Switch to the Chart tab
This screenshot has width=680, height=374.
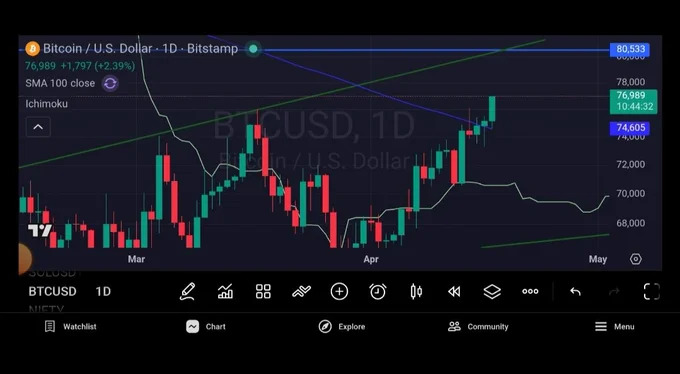coord(206,327)
